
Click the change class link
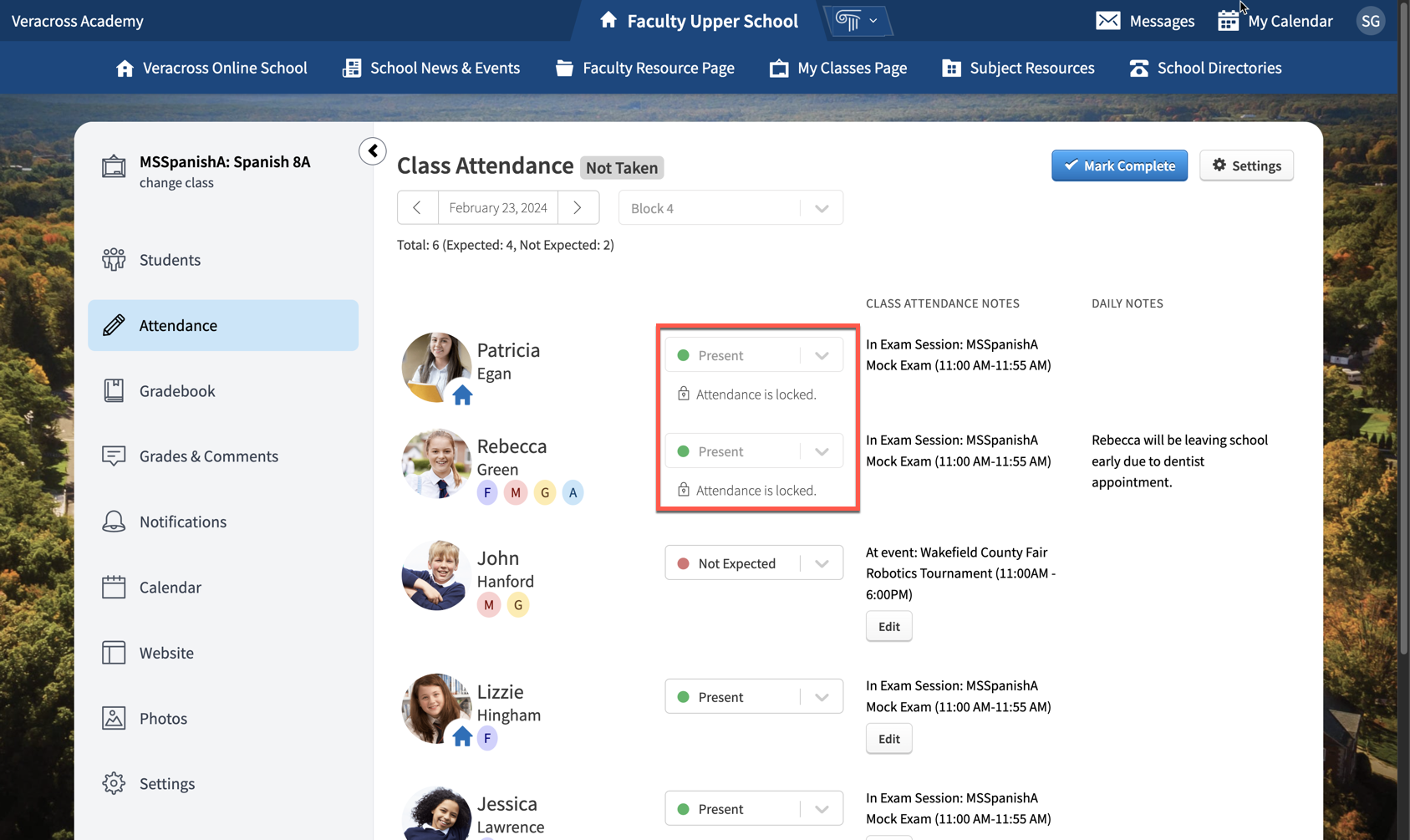pyautogui.click(x=176, y=182)
